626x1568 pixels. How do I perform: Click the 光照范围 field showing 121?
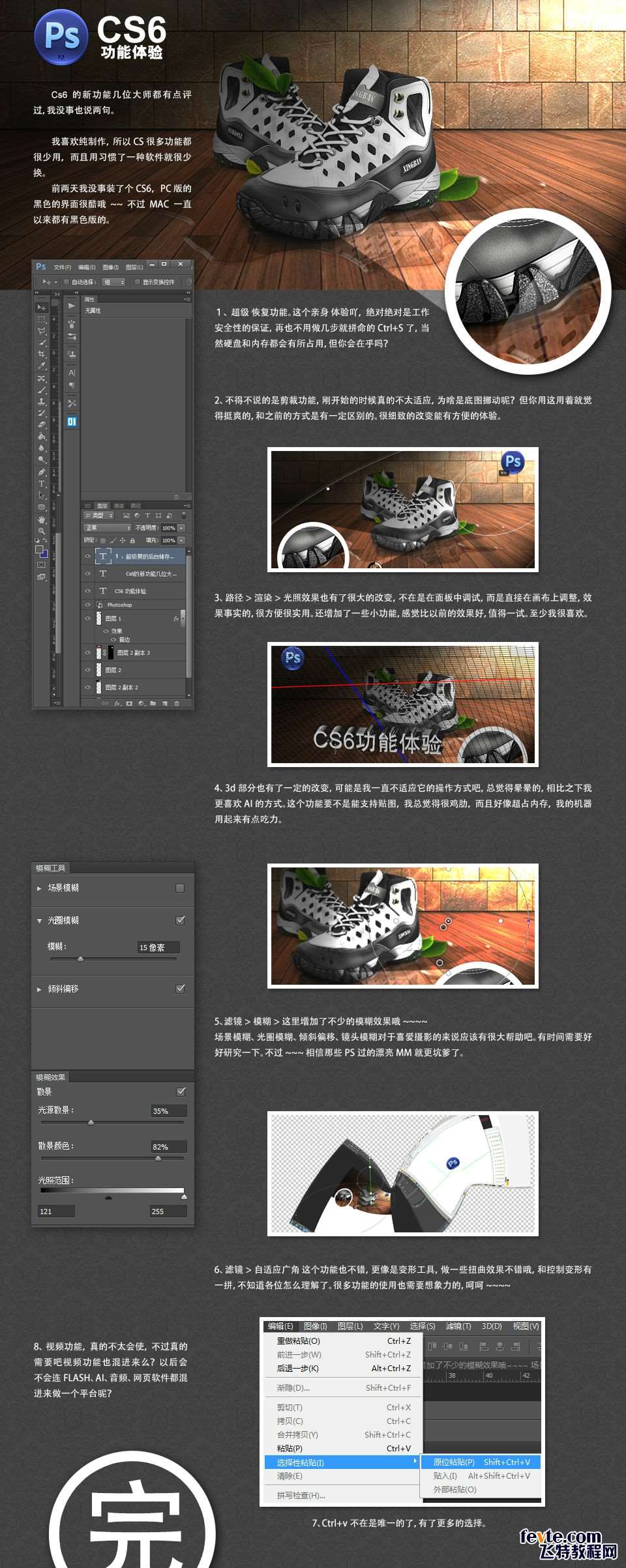point(56,1211)
